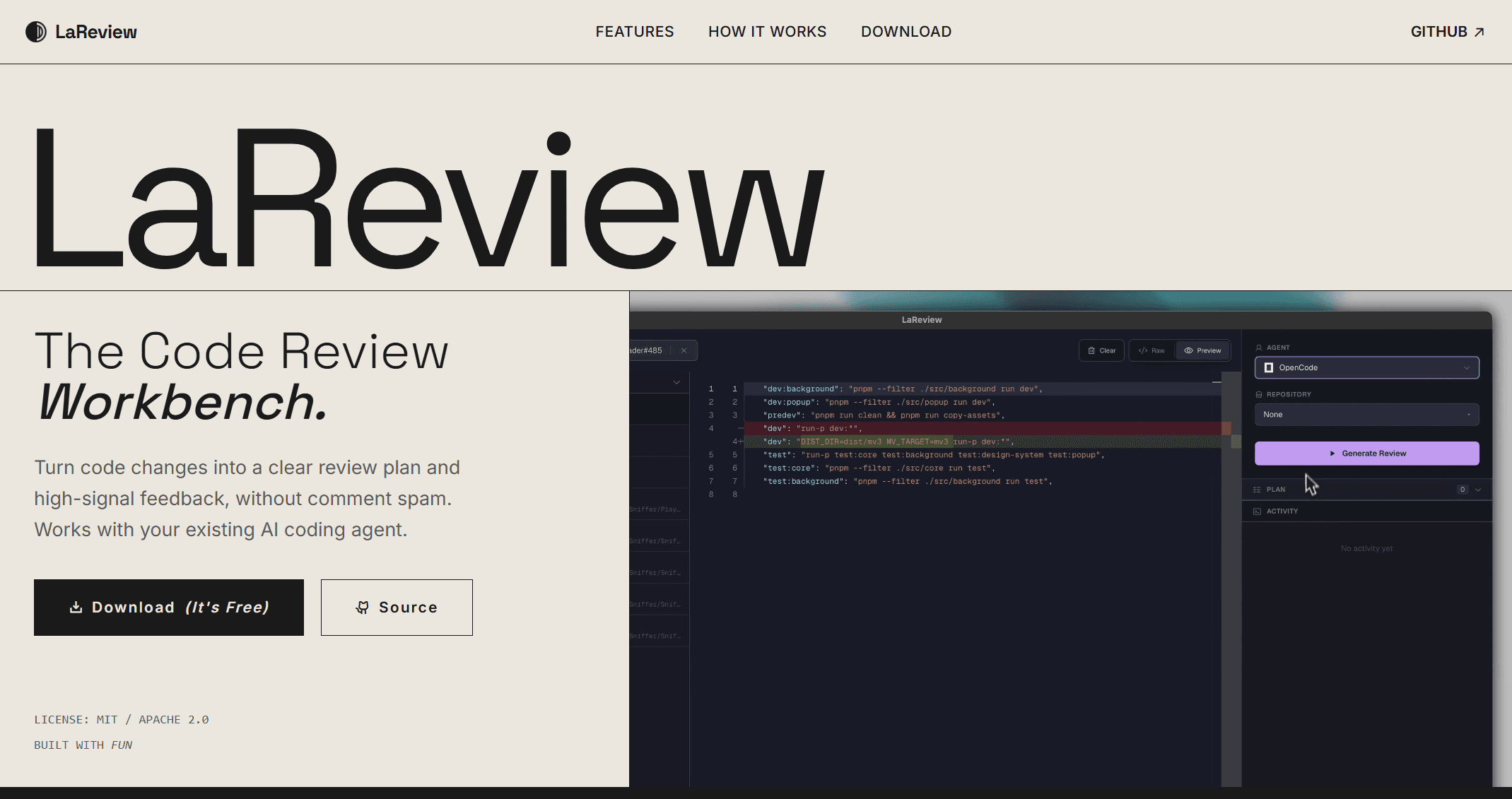Click the GitHub cat icon in Source button
Viewport: 1512px width, 799px height.
coord(362,608)
